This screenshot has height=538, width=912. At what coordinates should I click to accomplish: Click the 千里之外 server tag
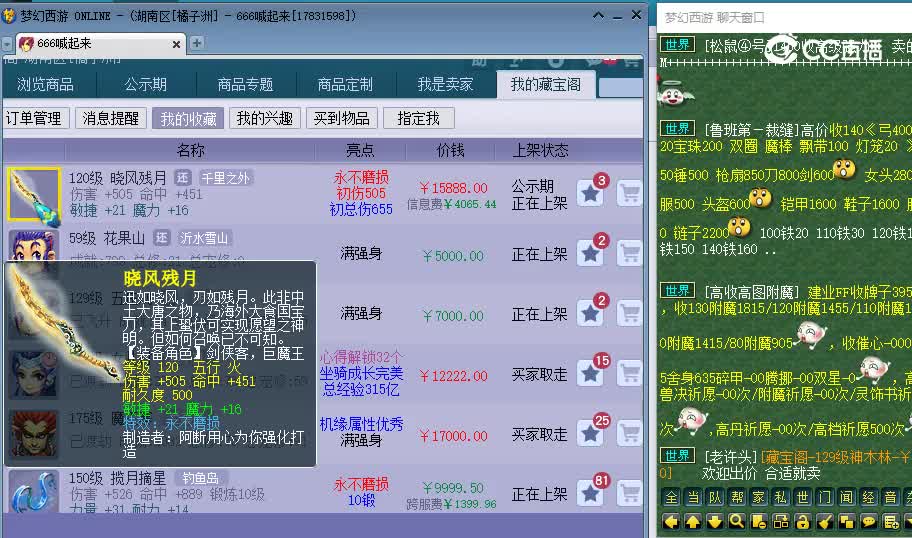pyautogui.click(x=226, y=178)
